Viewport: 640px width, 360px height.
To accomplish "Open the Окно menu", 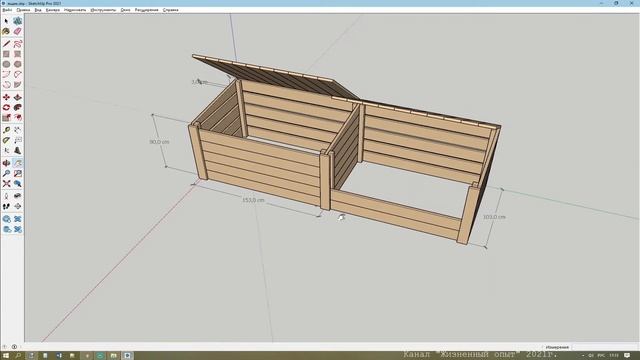I will pos(125,10).
